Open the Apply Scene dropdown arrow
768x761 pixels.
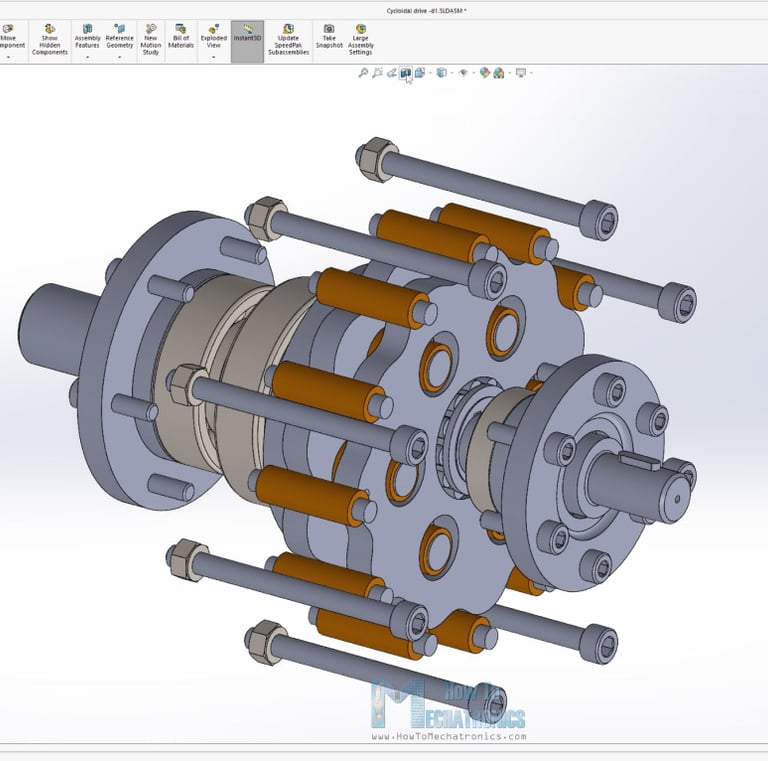(x=510, y=73)
